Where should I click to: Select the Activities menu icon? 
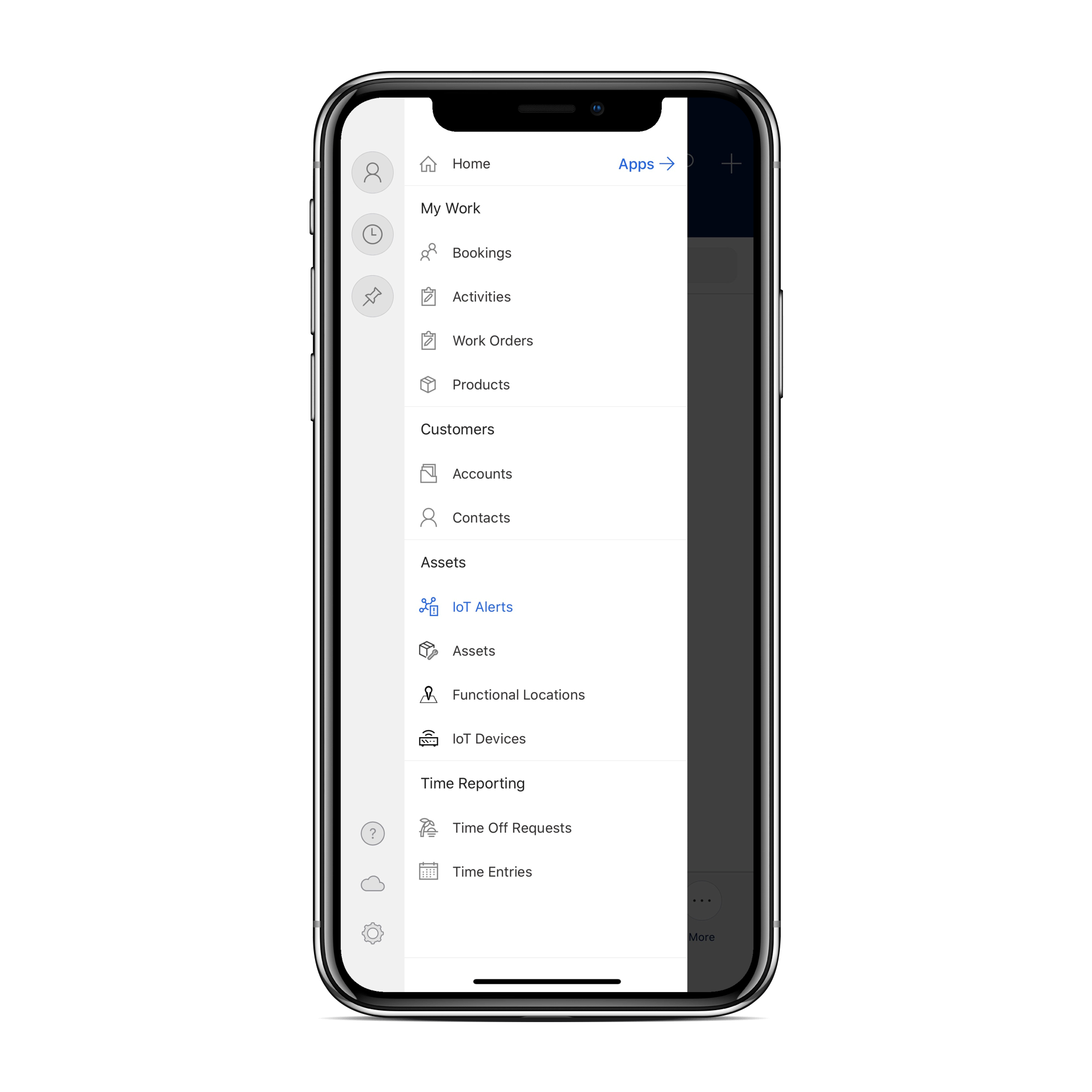427,297
